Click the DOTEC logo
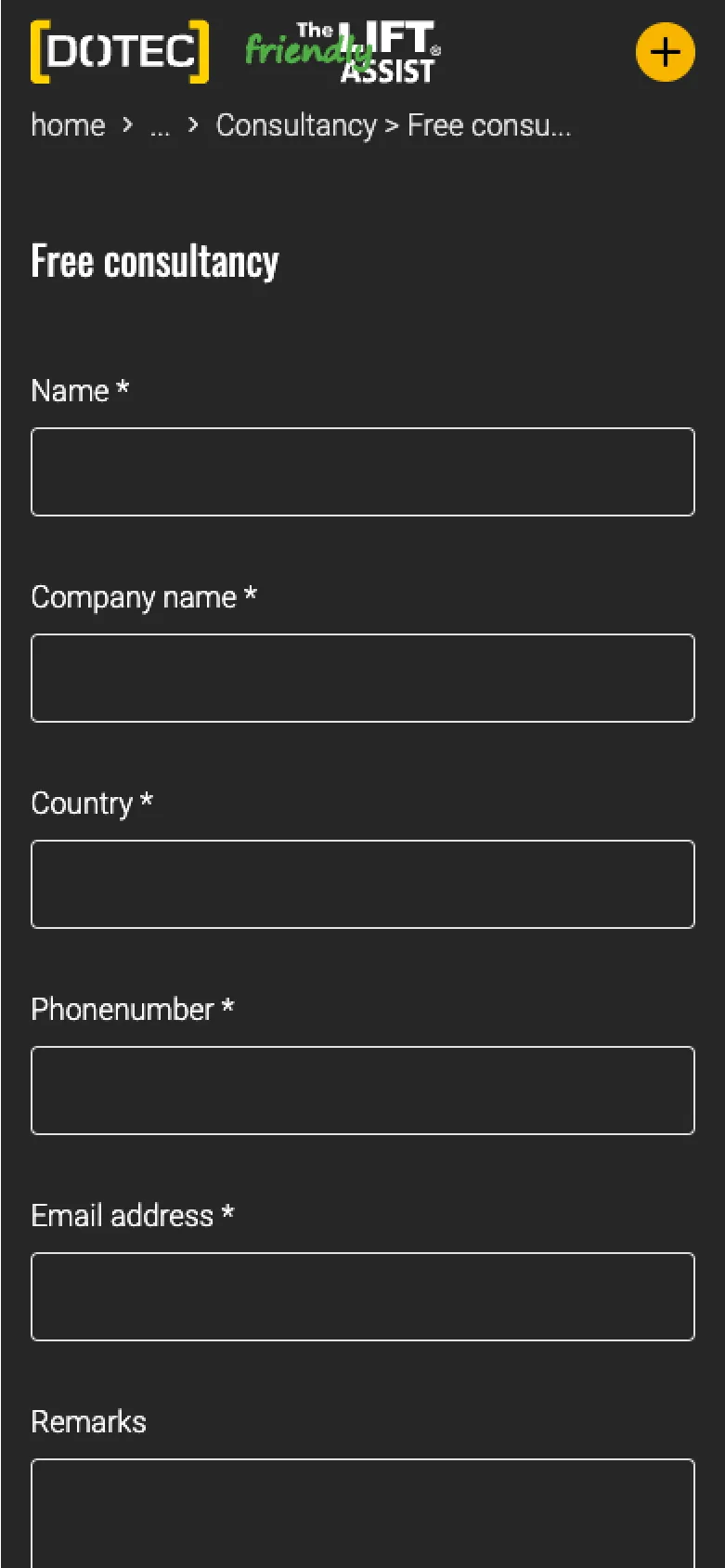 coord(120,52)
